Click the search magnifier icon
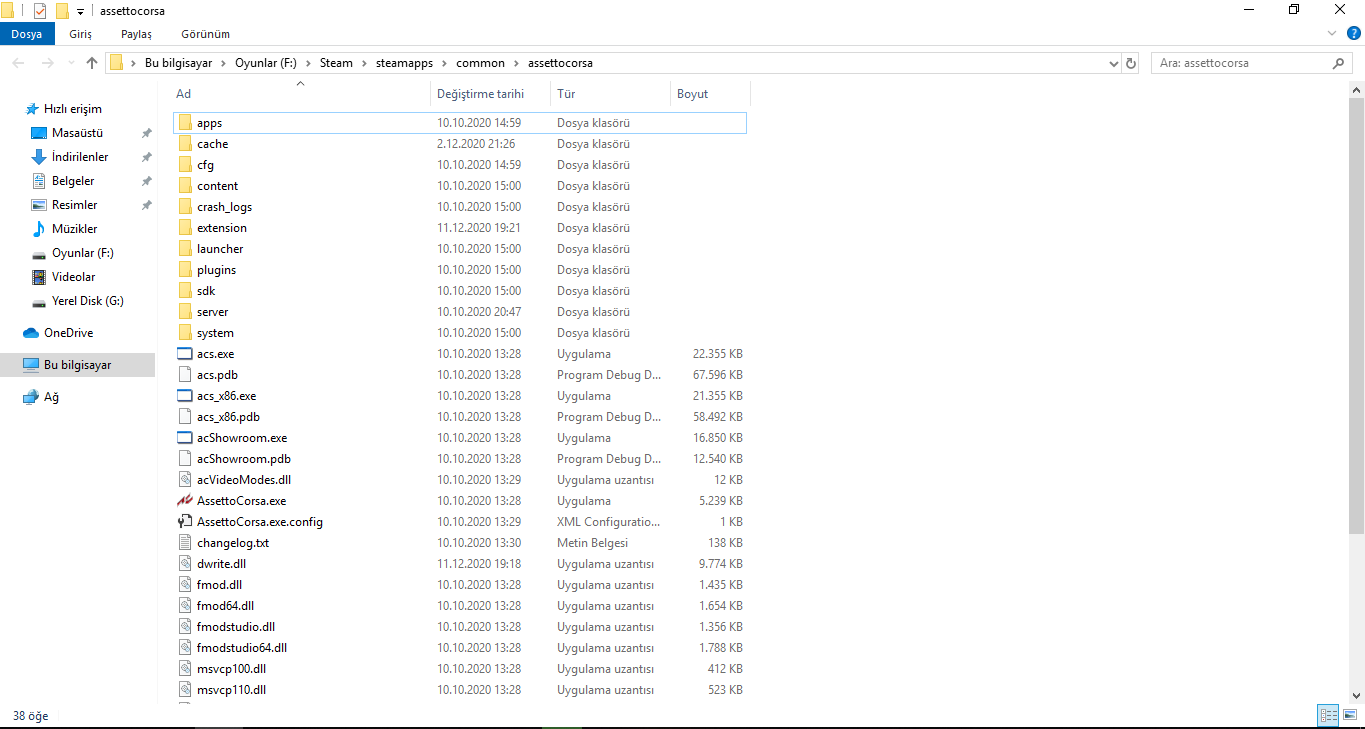This screenshot has width=1365, height=729. point(1339,63)
